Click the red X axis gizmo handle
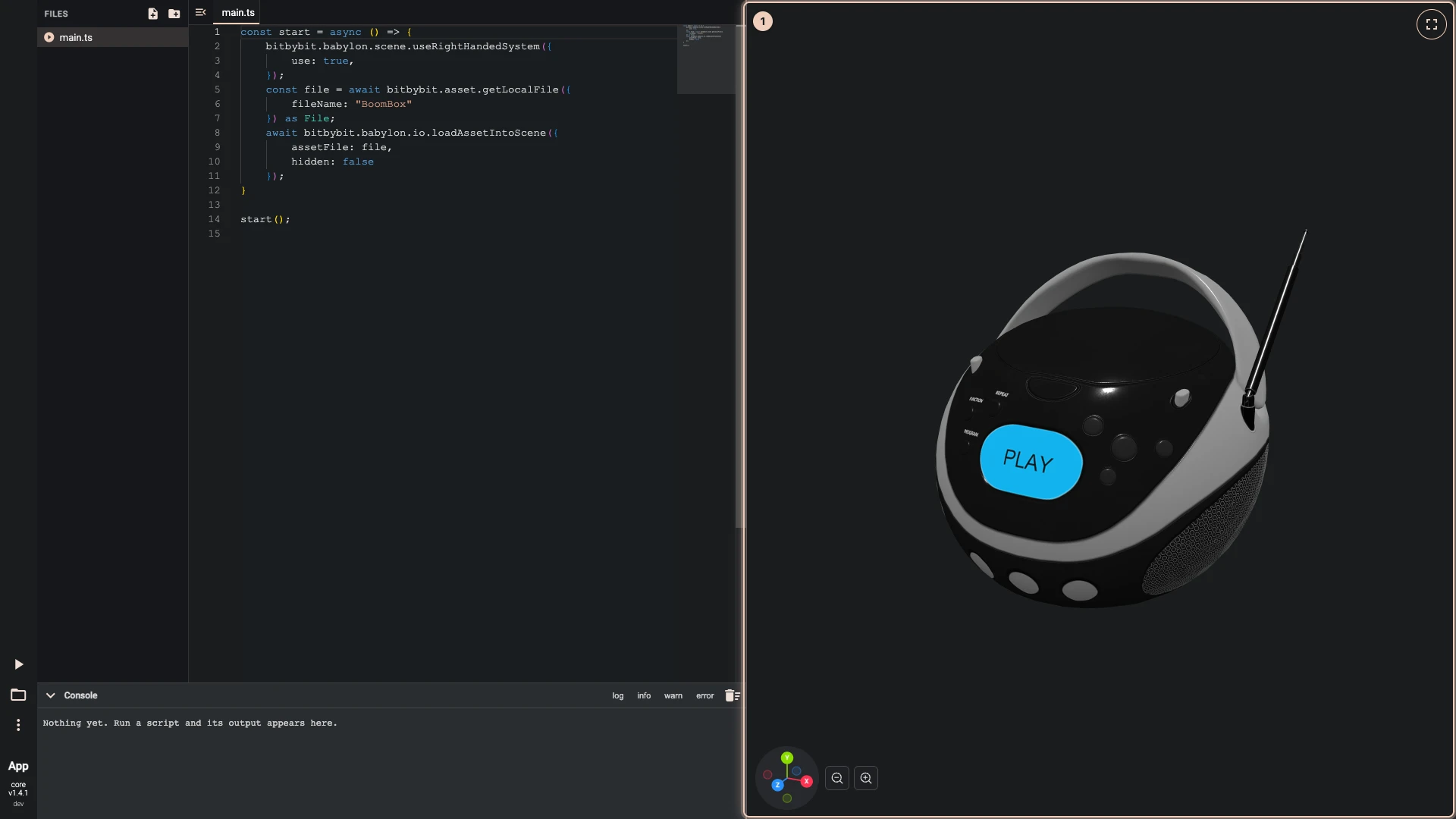This screenshot has width=1456, height=819. click(x=806, y=781)
